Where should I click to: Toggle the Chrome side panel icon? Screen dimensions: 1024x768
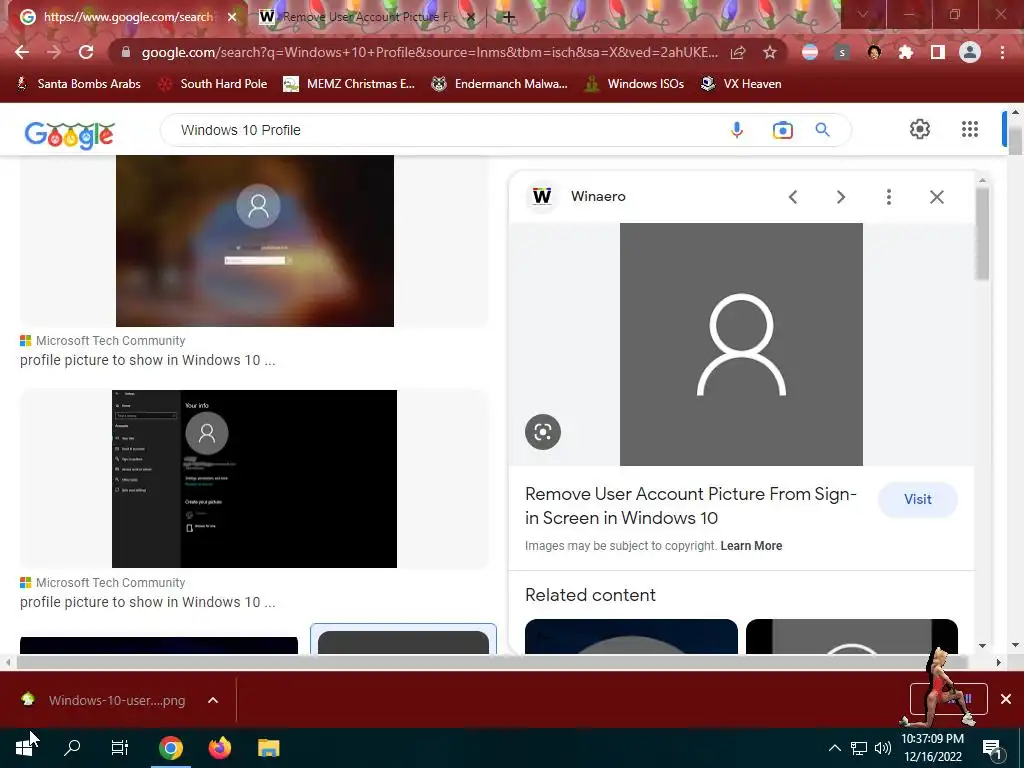(938, 52)
